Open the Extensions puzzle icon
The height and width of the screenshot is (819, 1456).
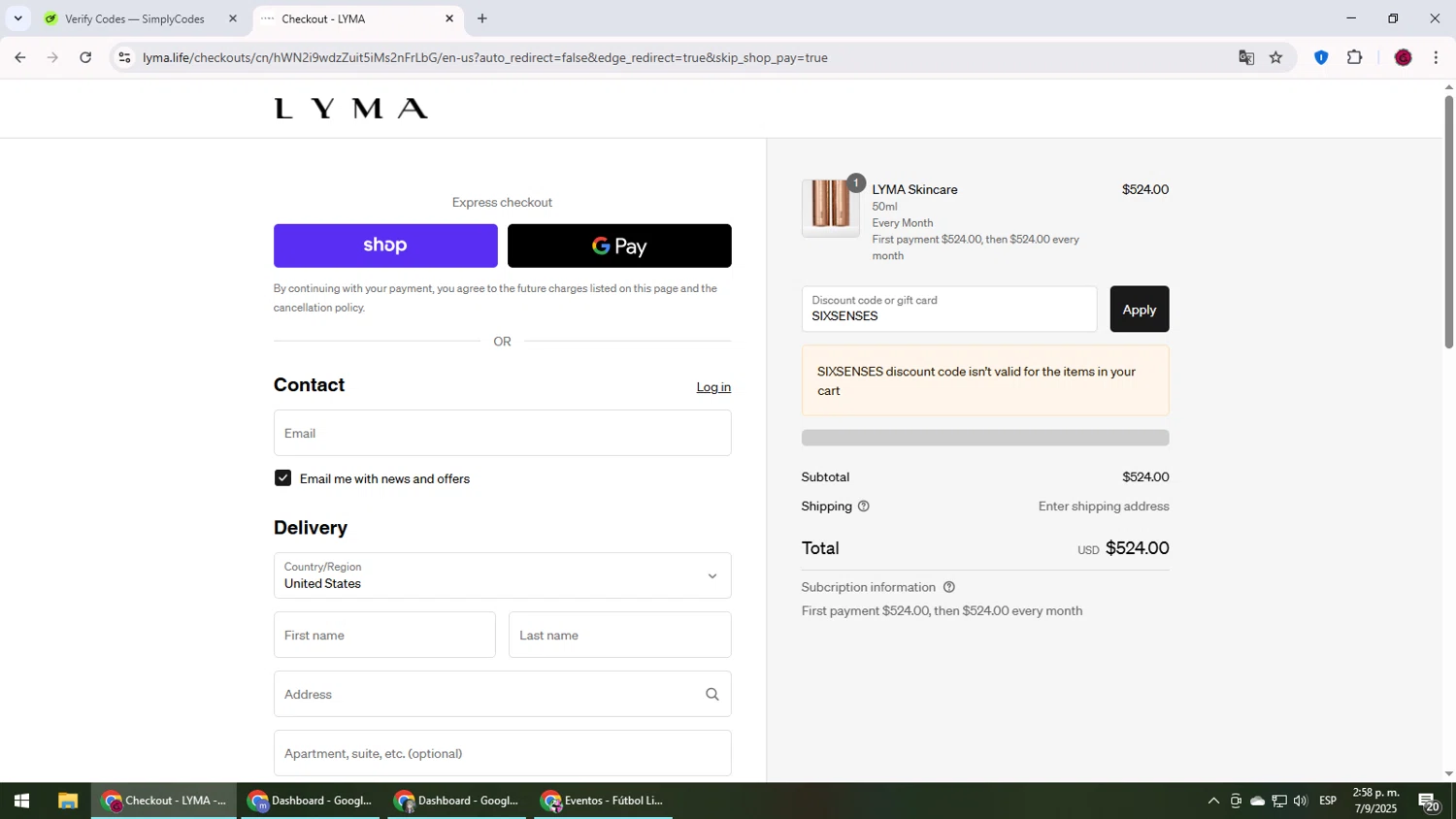(x=1355, y=57)
